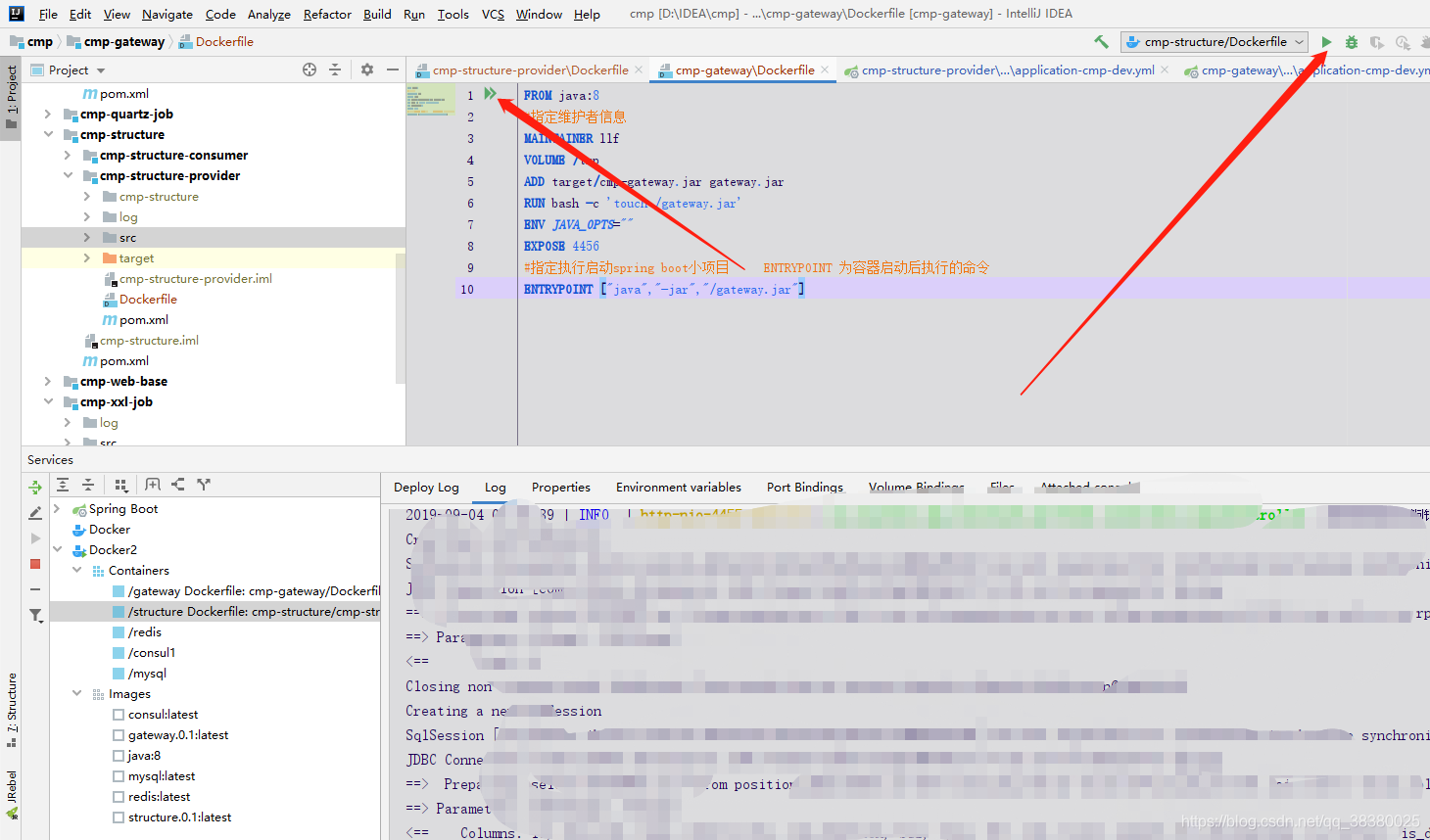Collapse the Containers tree node
This screenshot has width=1430, height=840.
tap(76, 570)
